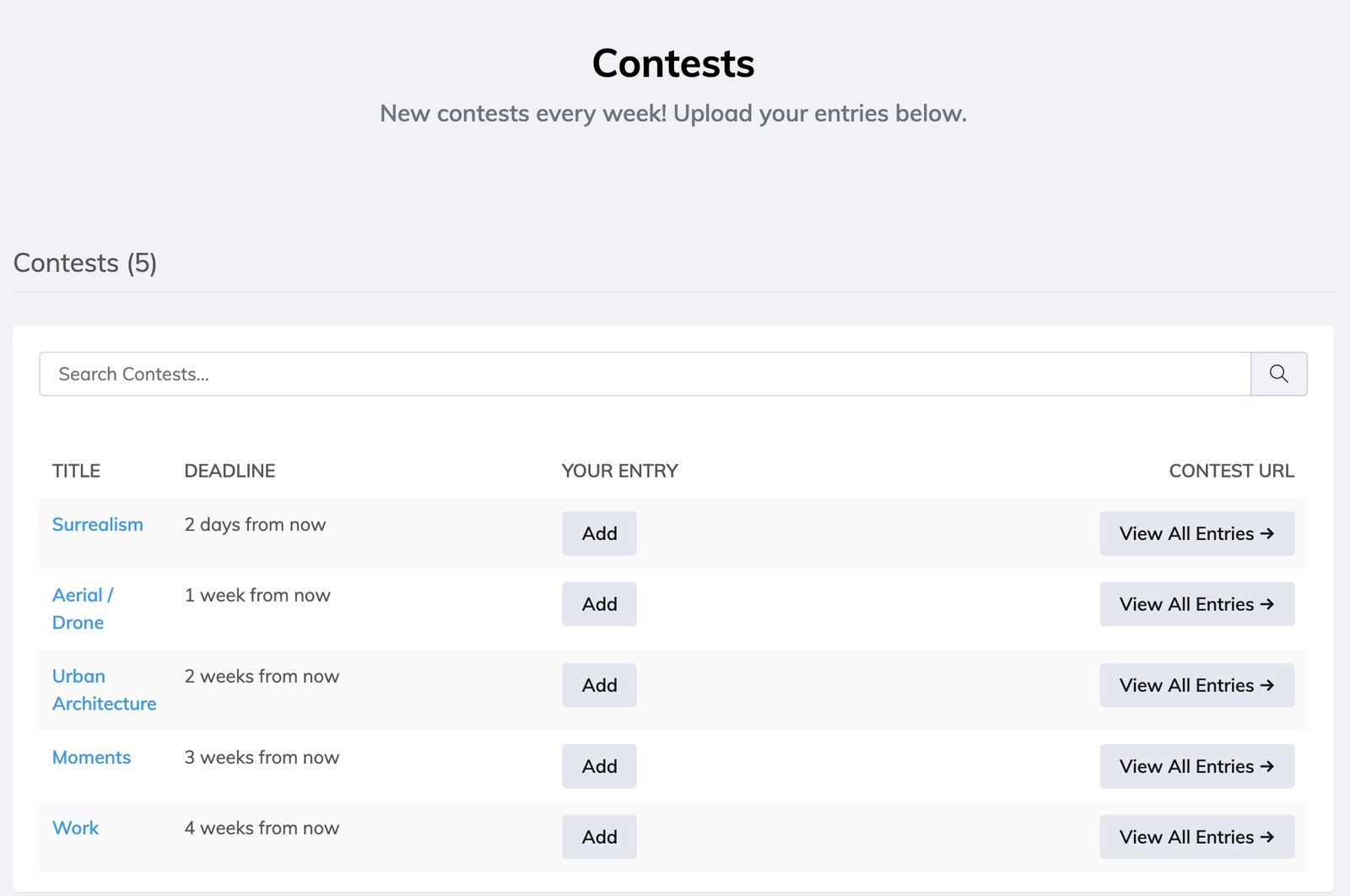Image resolution: width=1350 pixels, height=896 pixels.
Task: Open the Moments contest link
Action: click(x=91, y=758)
